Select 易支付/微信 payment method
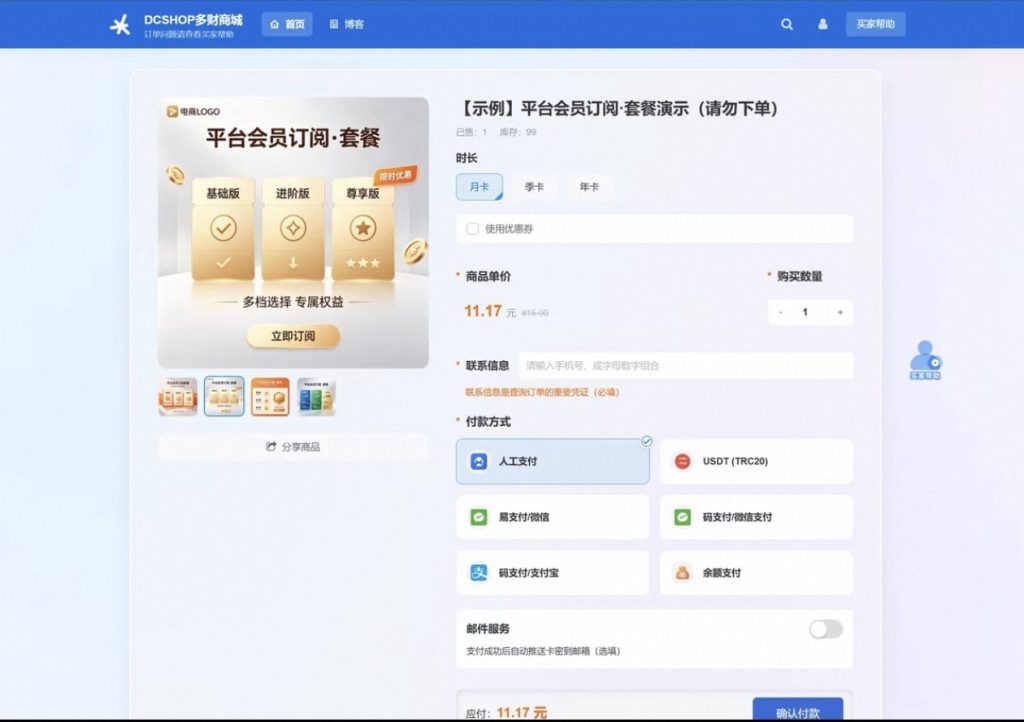This screenshot has height=722, width=1024. tap(552, 517)
